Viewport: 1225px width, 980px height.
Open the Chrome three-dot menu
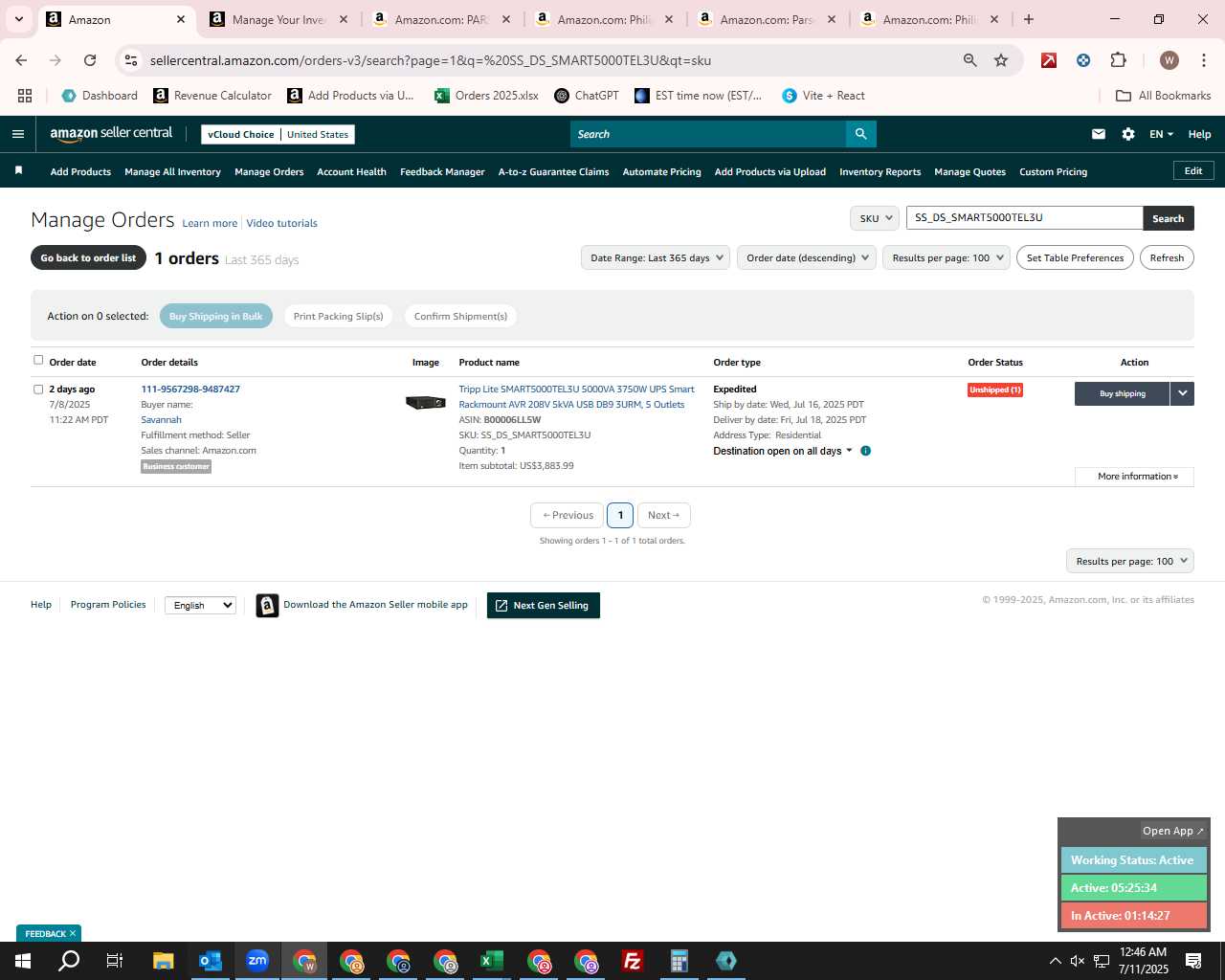pos(1202,60)
